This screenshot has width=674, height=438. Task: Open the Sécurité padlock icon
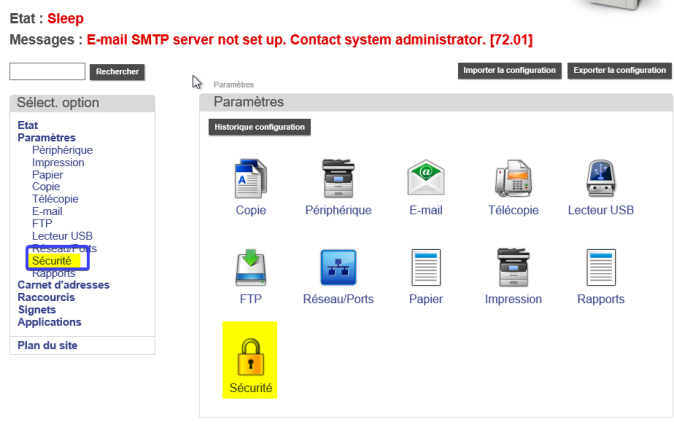pyautogui.click(x=248, y=358)
